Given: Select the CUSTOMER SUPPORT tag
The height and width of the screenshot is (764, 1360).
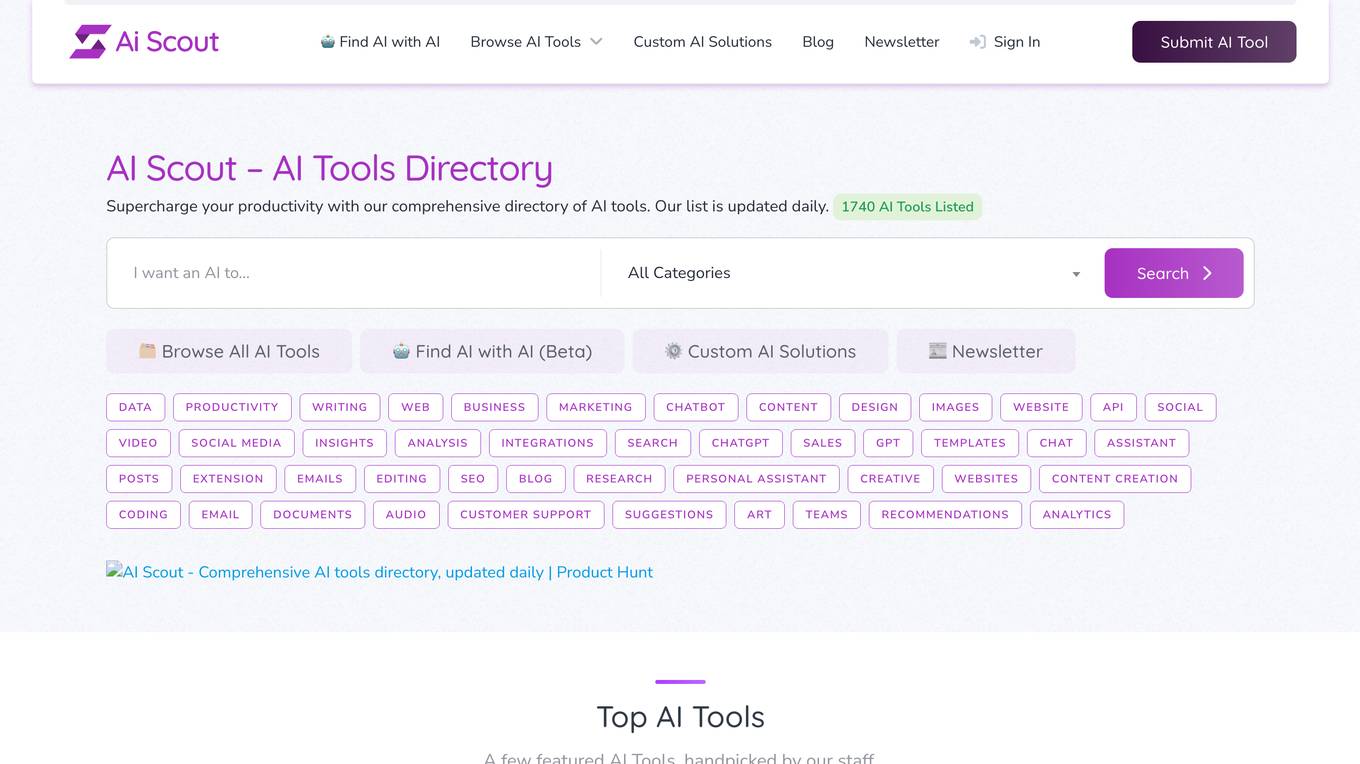Looking at the screenshot, I should (525, 515).
